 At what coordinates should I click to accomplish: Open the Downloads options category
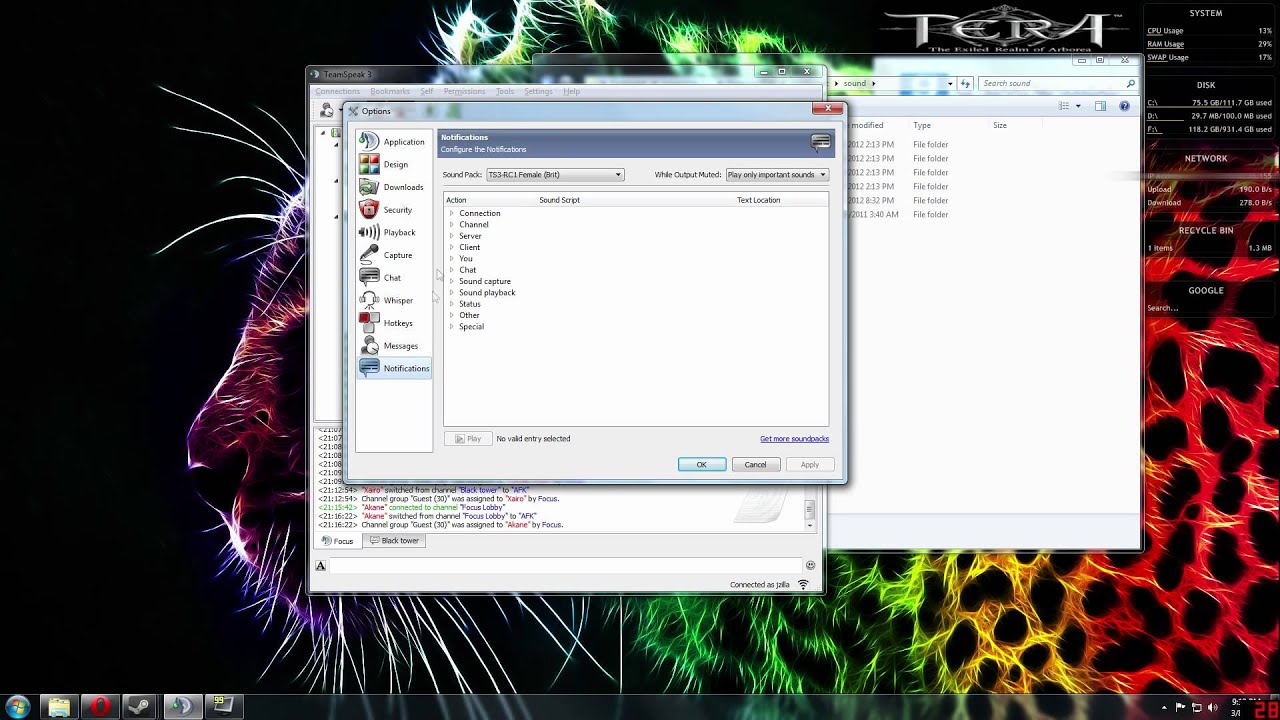[x=394, y=187]
